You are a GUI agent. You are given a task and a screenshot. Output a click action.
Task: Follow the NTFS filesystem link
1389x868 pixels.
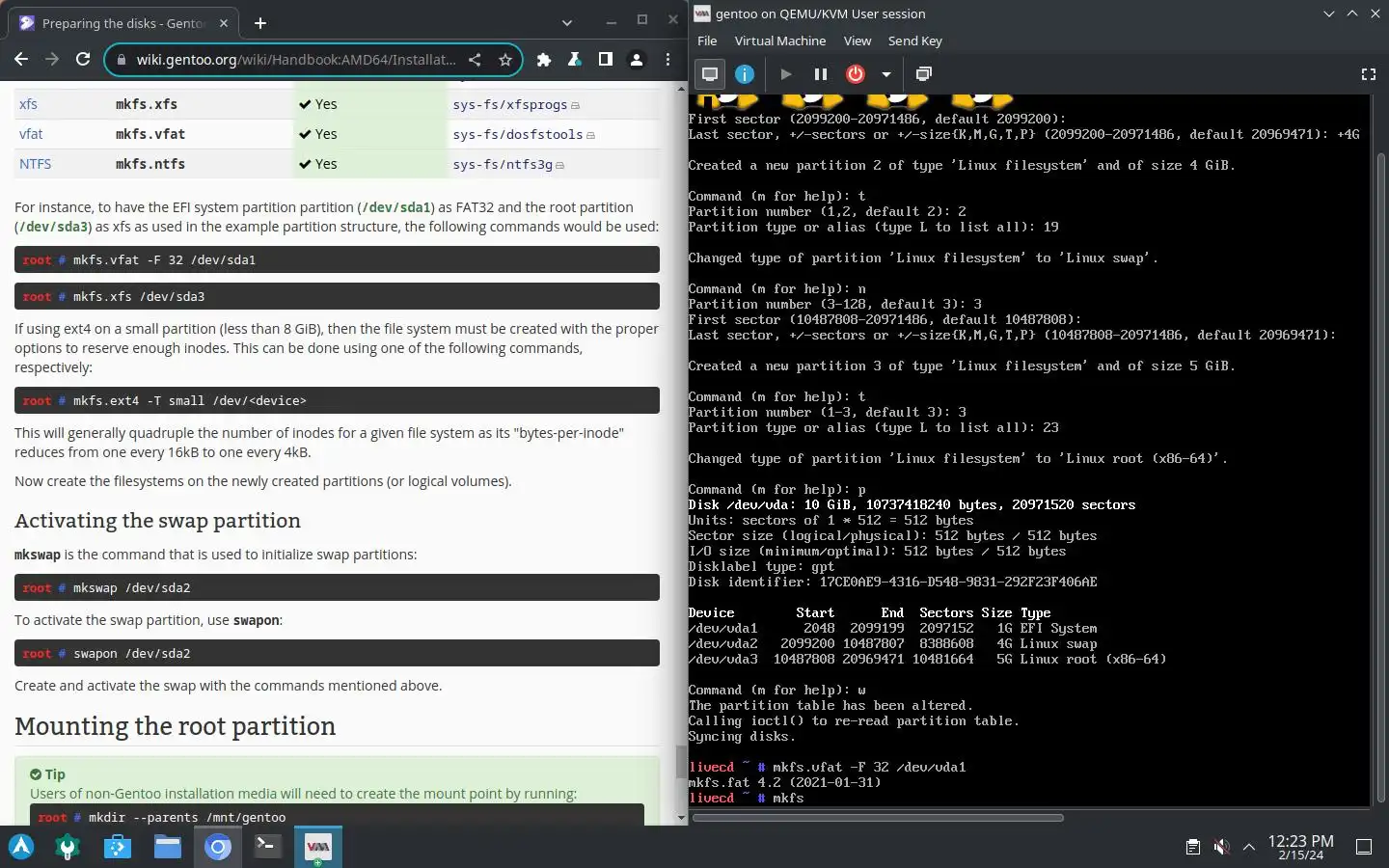(x=36, y=164)
